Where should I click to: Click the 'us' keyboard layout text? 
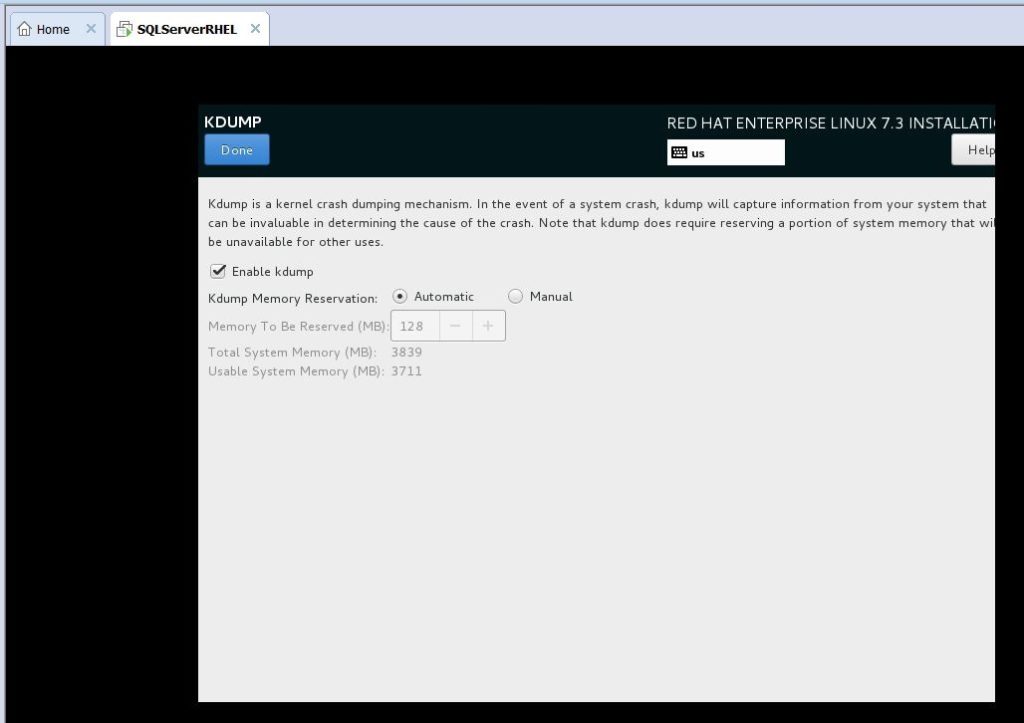pyautogui.click(x=698, y=153)
